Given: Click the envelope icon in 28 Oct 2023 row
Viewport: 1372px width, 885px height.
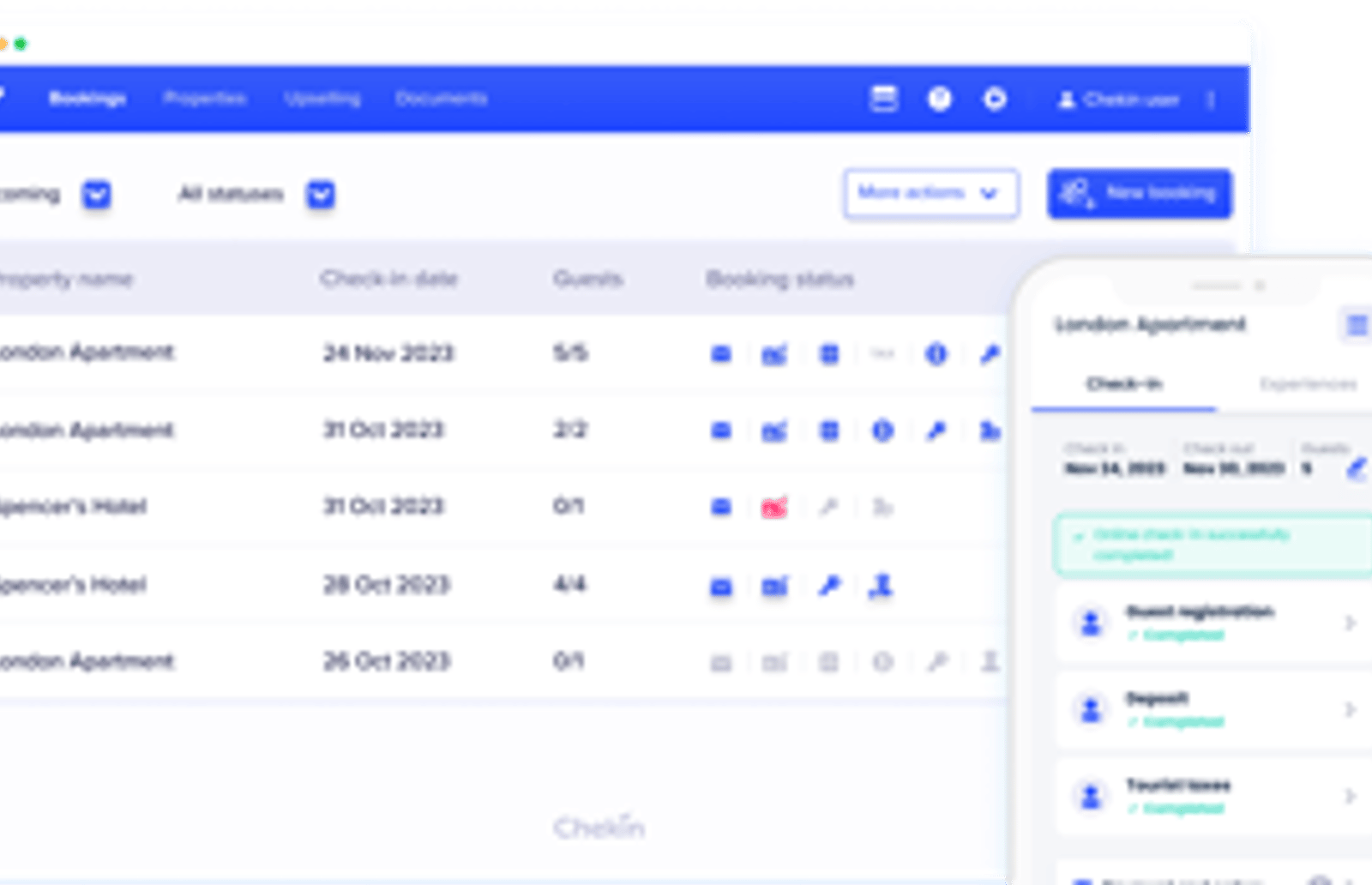Looking at the screenshot, I should (x=721, y=587).
